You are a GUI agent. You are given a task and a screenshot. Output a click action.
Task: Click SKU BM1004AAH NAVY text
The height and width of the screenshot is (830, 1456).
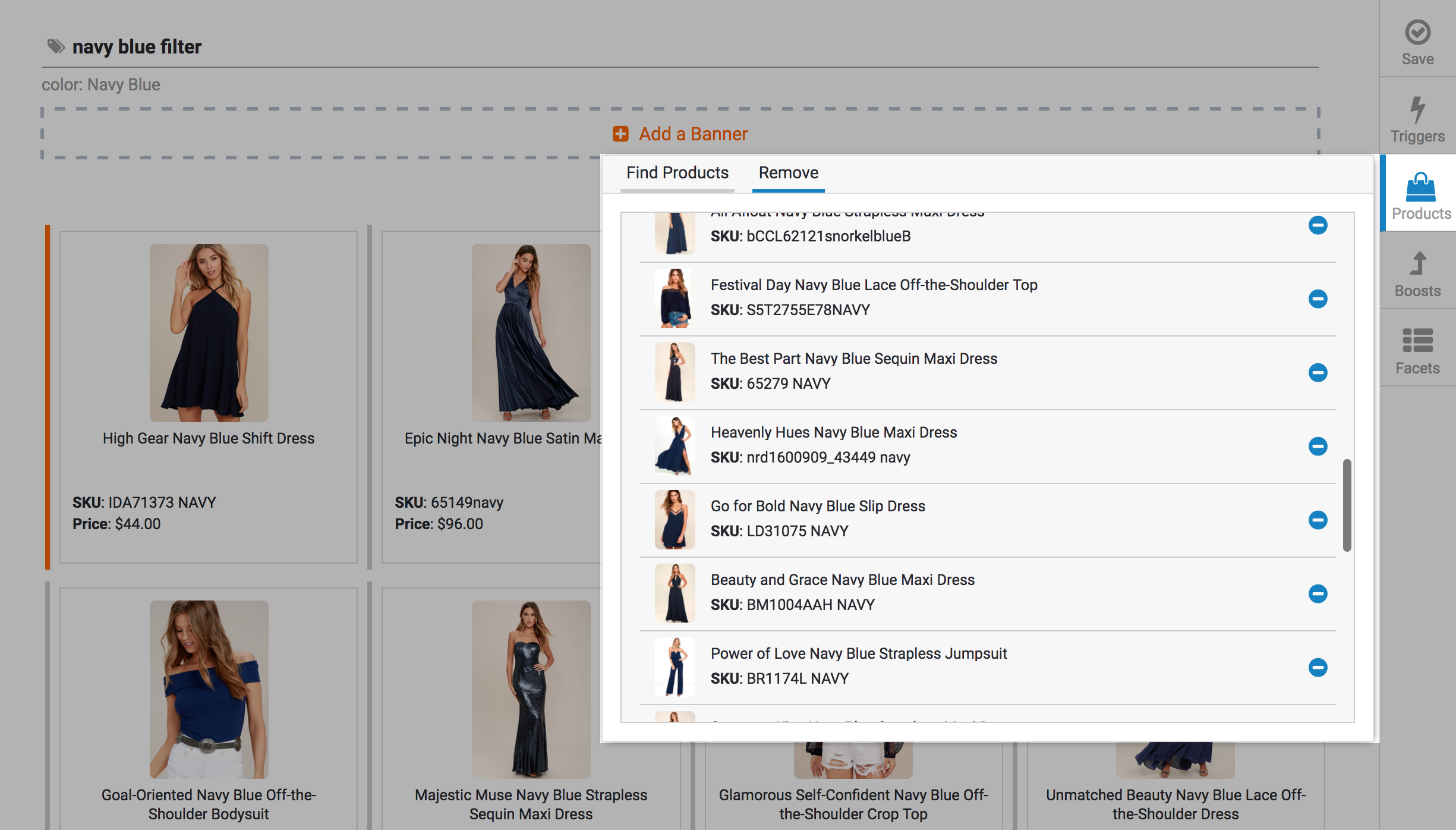pyautogui.click(x=793, y=605)
